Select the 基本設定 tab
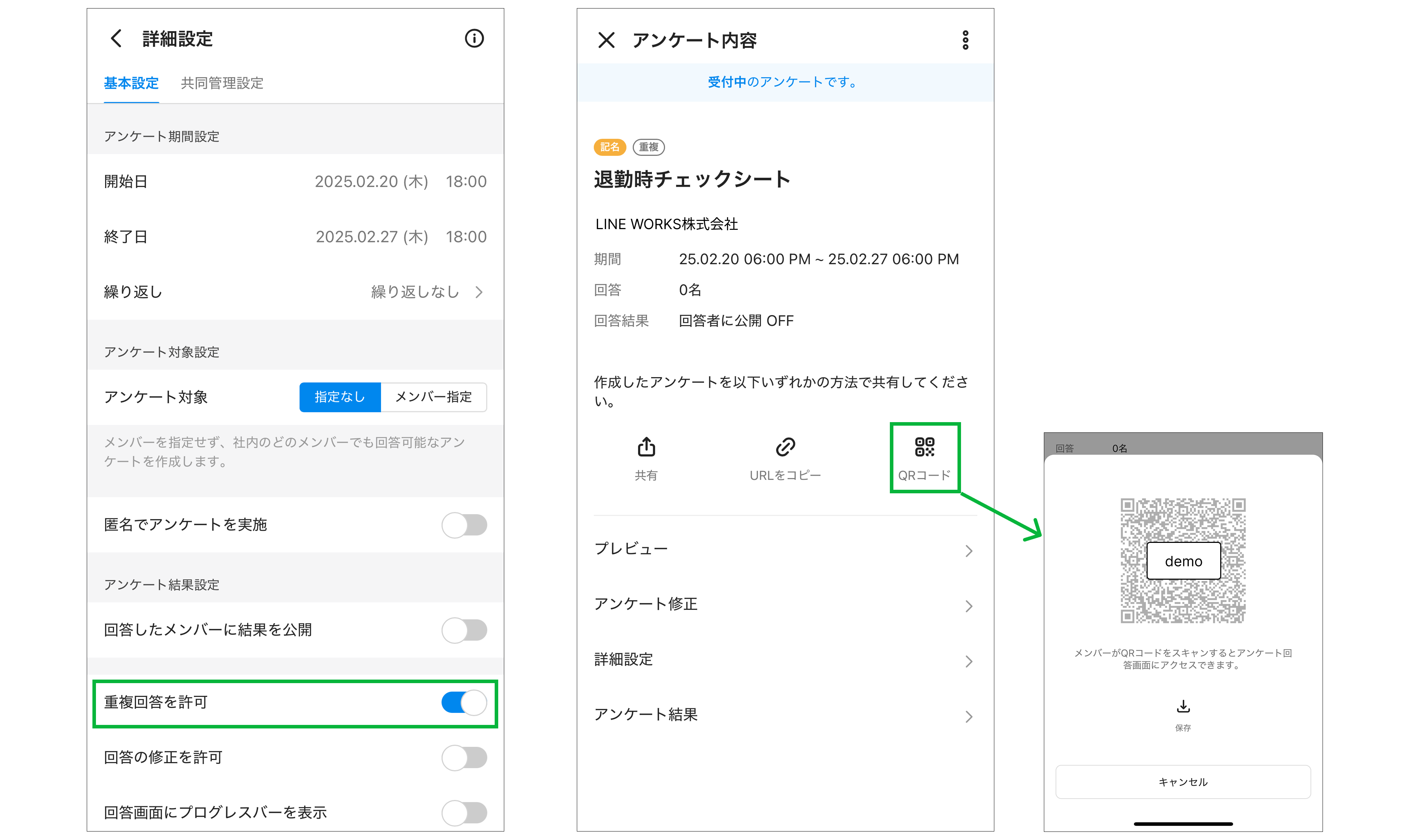Screen dimensions: 1404x840 131,83
